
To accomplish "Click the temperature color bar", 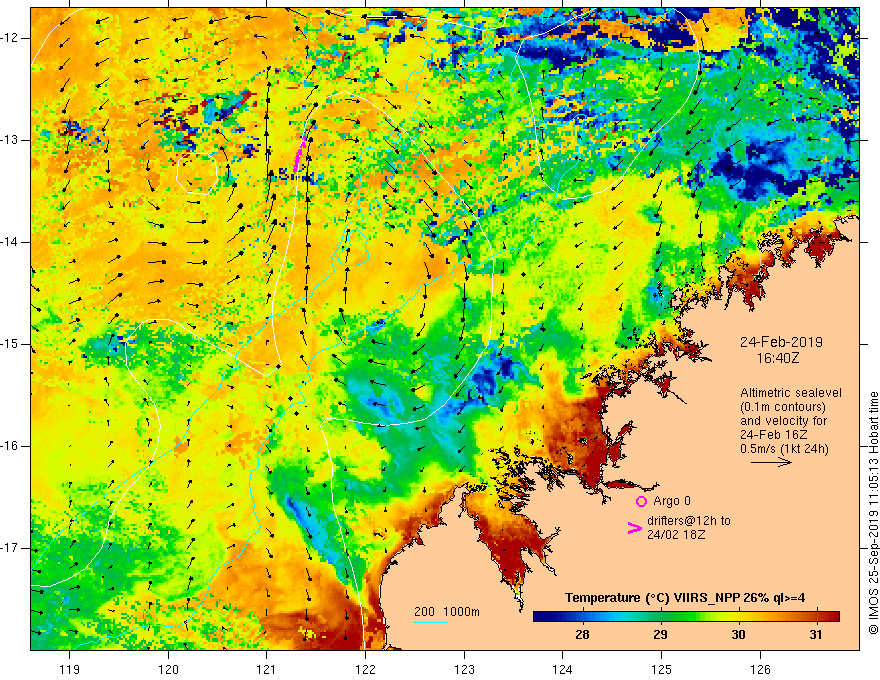I will click(x=686, y=616).
